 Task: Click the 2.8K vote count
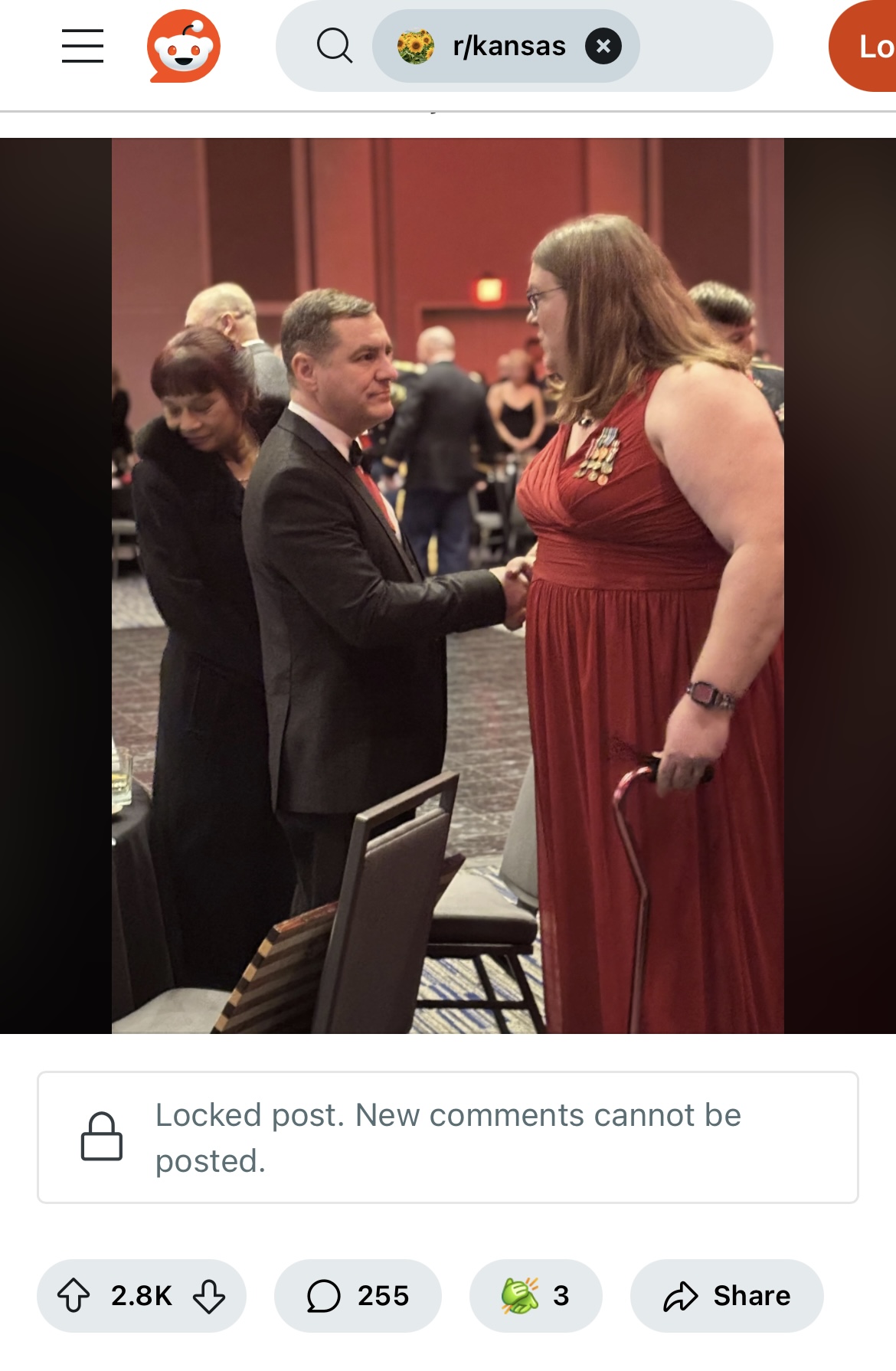[x=142, y=1296]
